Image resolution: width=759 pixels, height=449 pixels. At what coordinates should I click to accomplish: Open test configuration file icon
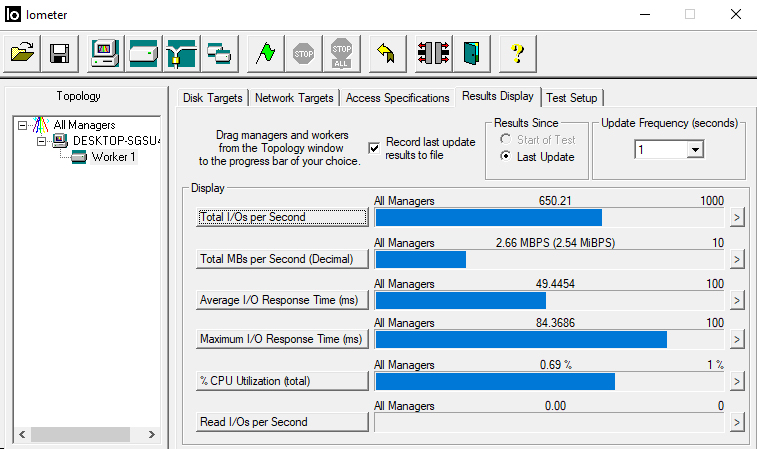(22, 53)
